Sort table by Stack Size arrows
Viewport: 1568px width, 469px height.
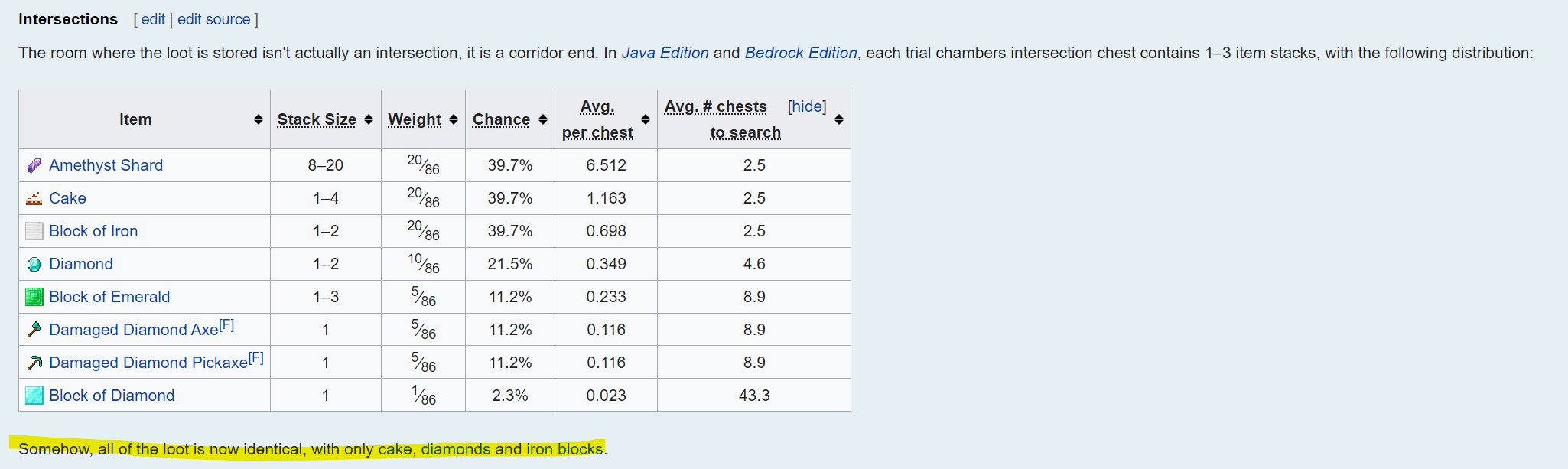369,119
